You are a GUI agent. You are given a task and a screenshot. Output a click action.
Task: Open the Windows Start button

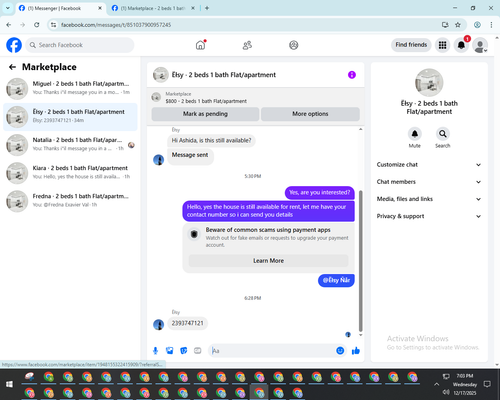(x=9, y=384)
